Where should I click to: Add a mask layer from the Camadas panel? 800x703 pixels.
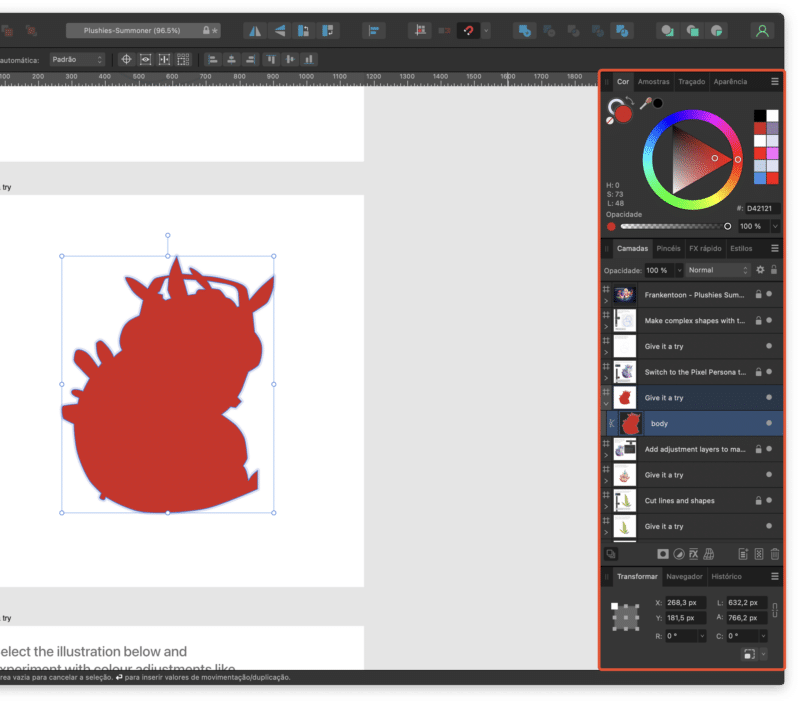[663, 553]
